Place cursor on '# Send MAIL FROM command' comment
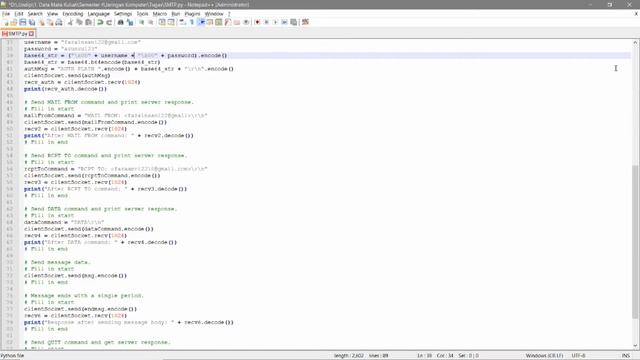 point(109,102)
